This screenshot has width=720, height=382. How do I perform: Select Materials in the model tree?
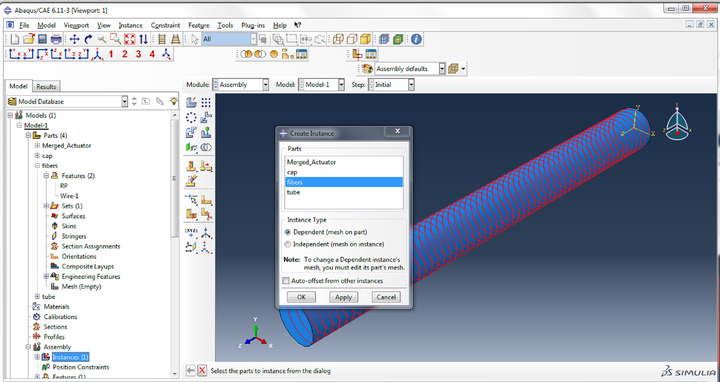(x=56, y=307)
